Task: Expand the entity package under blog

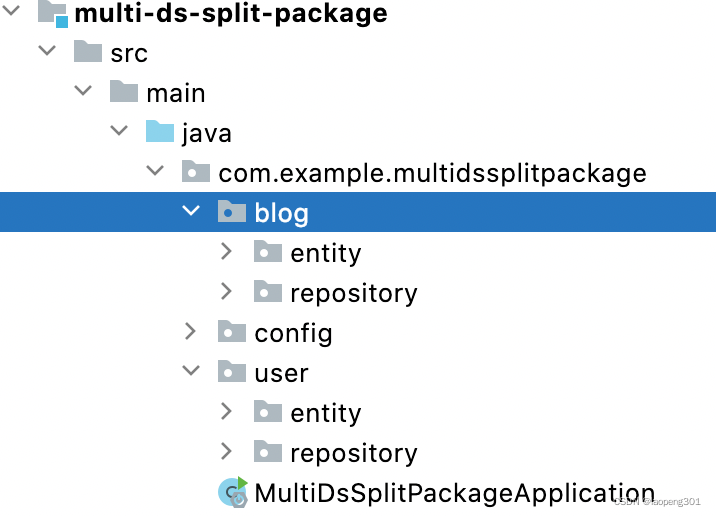Action: [x=227, y=252]
